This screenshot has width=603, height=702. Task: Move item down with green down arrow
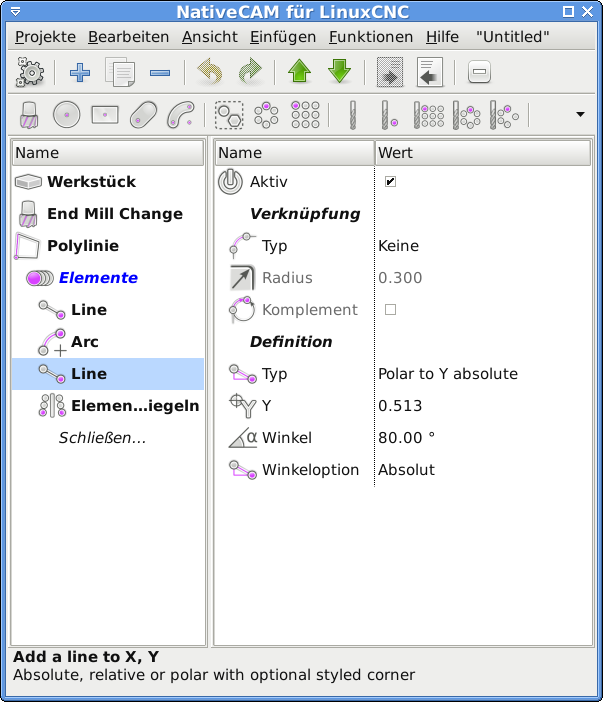[x=339, y=71]
